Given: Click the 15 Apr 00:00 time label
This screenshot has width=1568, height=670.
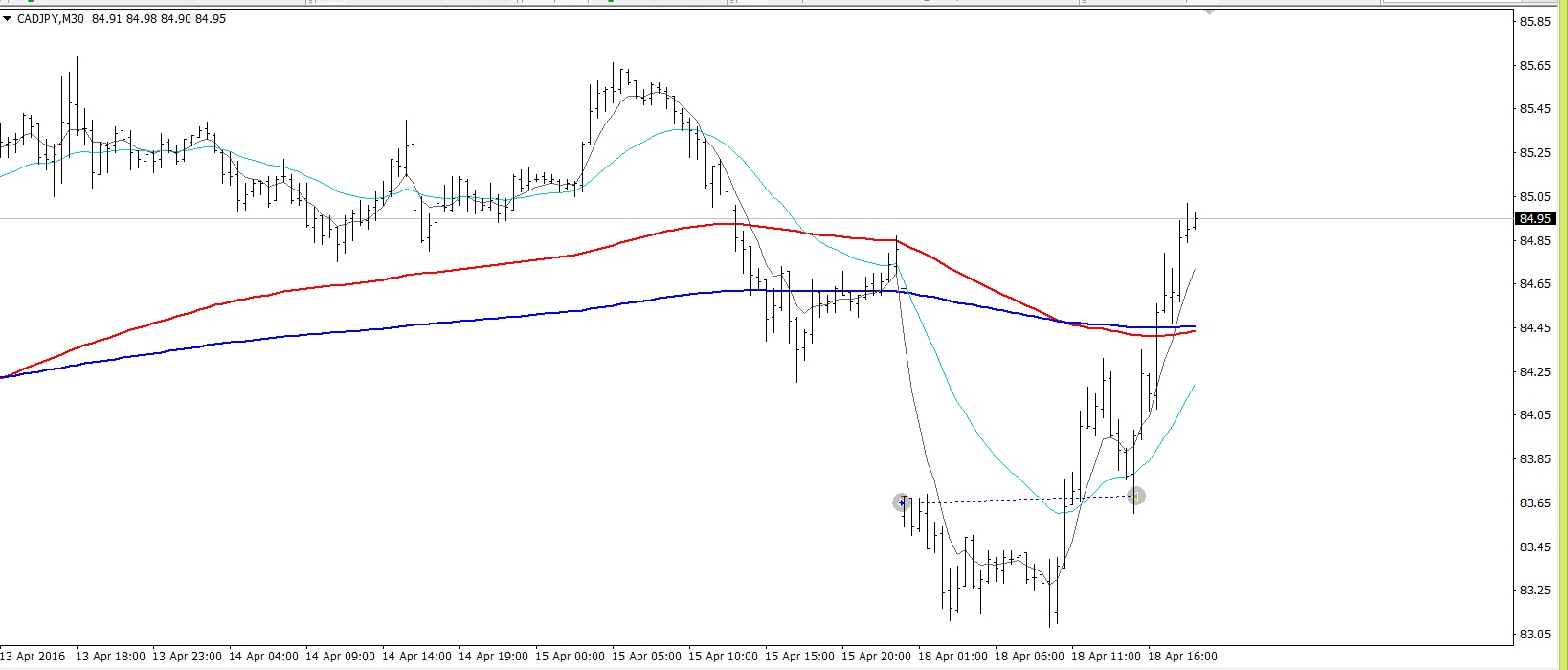Looking at the screenshot, I should 571,657.
